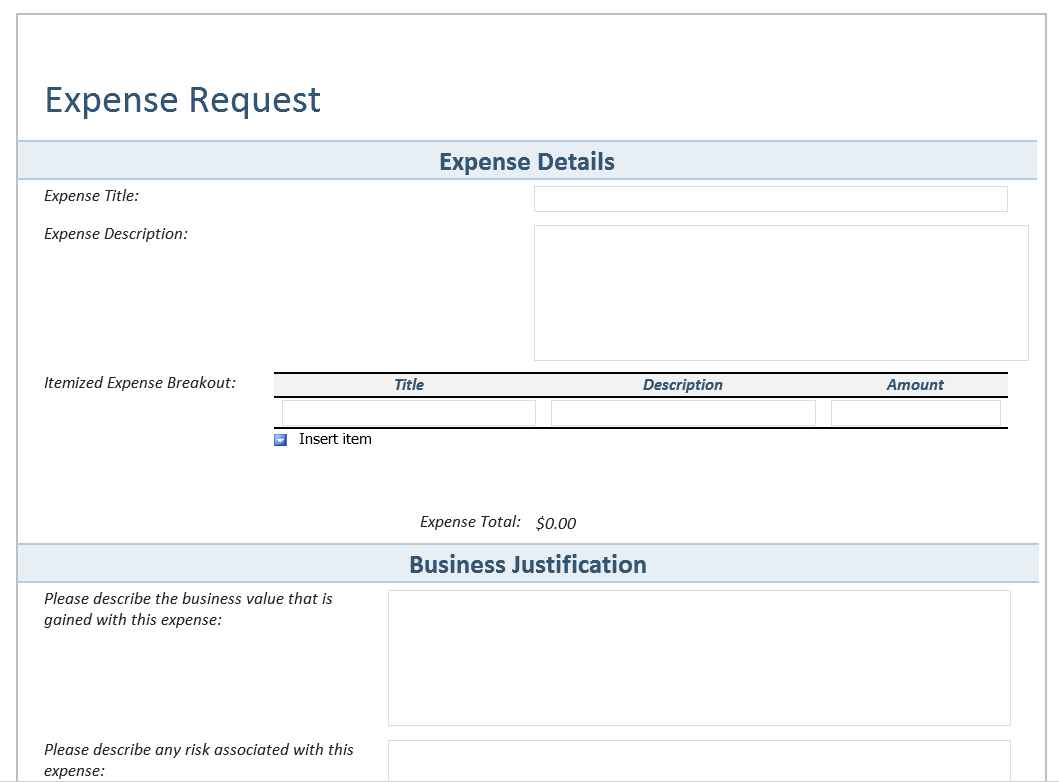Click the Expense Details section heading
The width and height of the screenshot is (1059, 782).
point(527,162)
